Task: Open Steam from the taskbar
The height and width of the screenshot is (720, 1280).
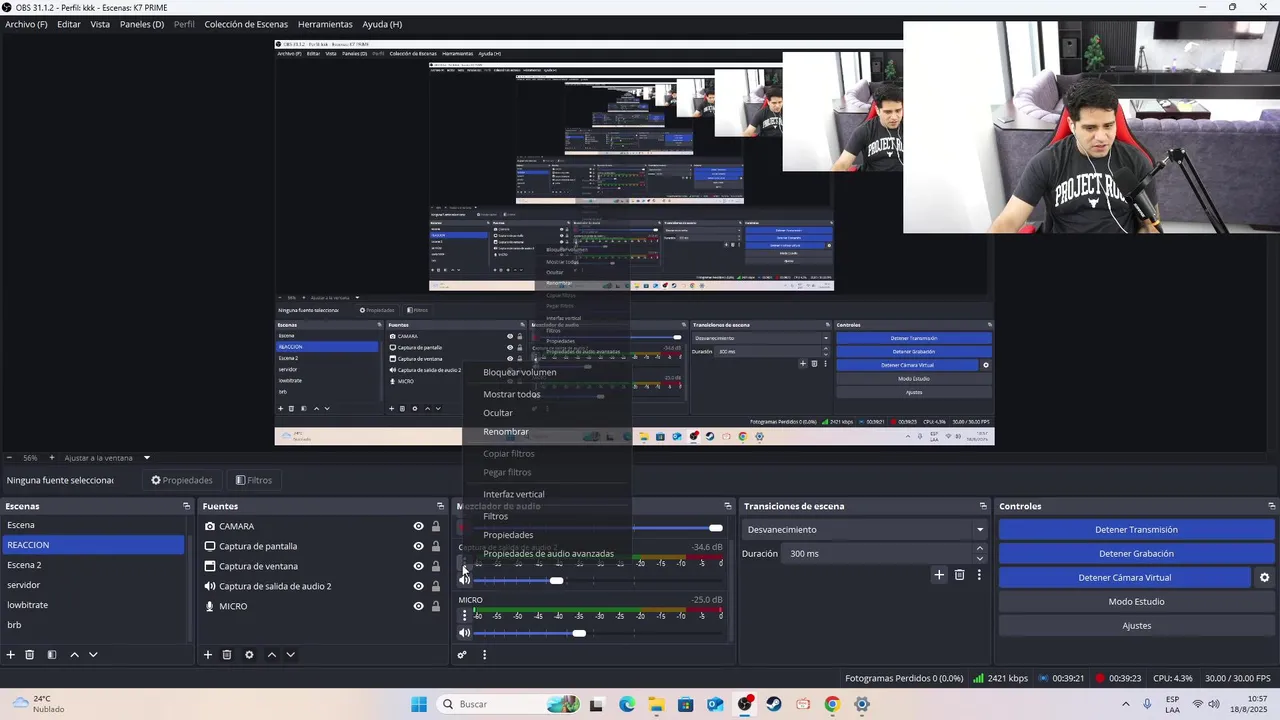Action: (774, 704)
